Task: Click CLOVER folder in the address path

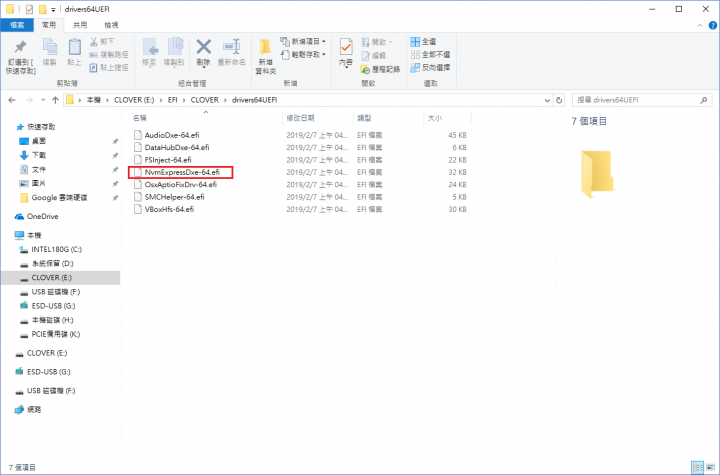Action: 205,100
